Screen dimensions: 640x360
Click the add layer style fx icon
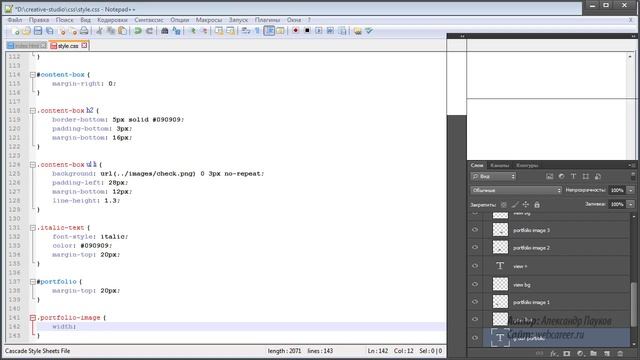point(553,353)
